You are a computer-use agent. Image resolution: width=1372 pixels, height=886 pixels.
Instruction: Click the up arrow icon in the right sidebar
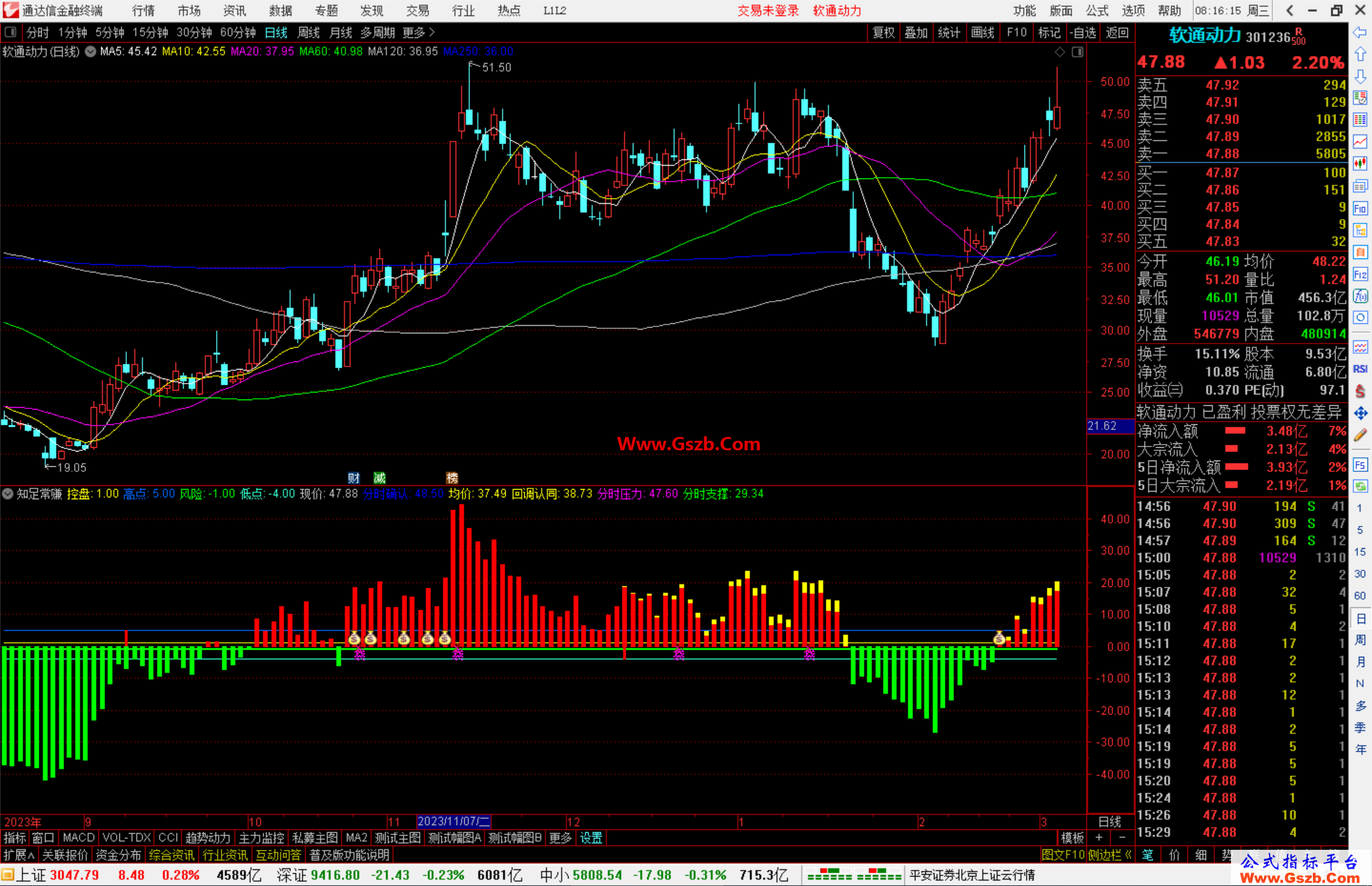tap(1360, 55)
